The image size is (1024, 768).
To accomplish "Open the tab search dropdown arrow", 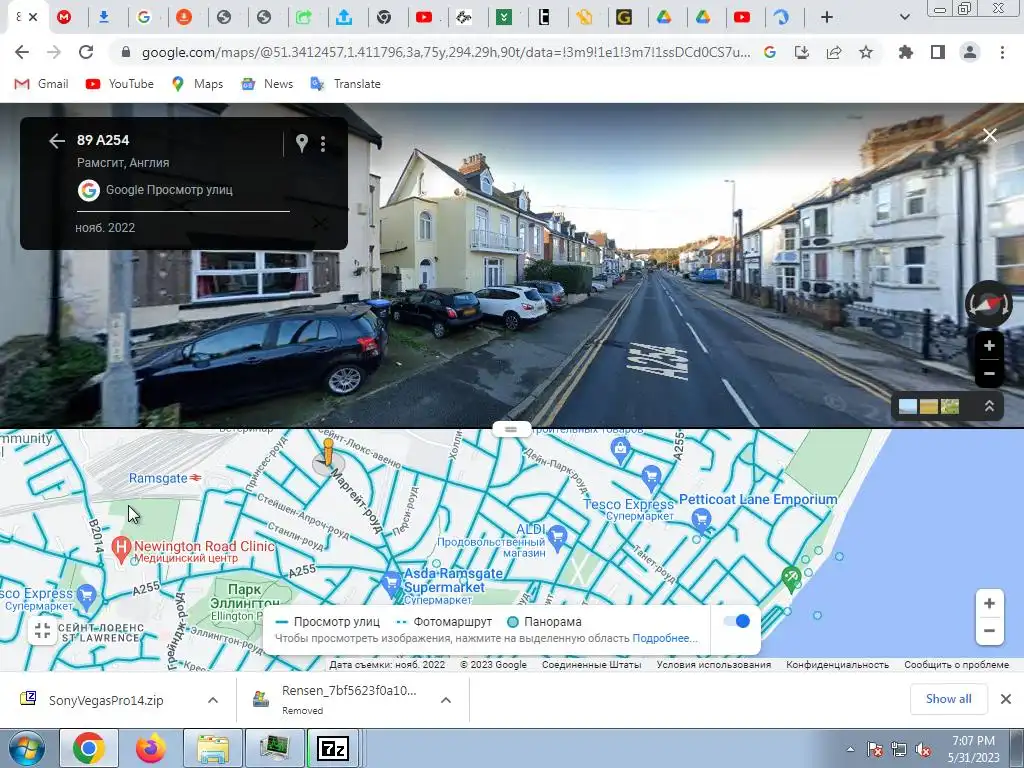I will pyautogui.click(x=904, y=17).
